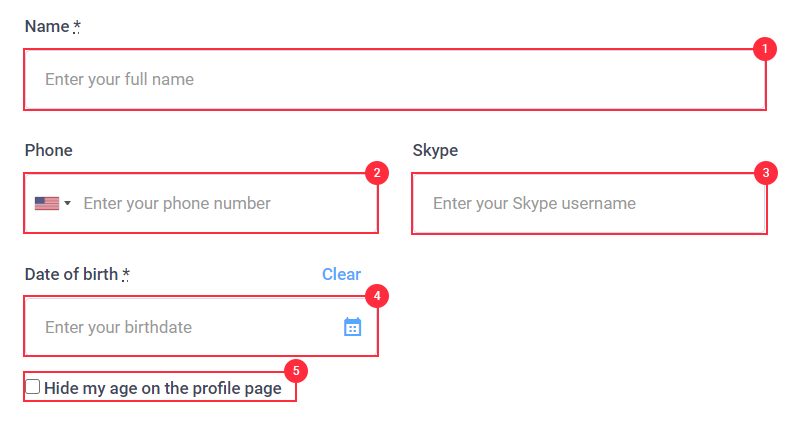The height and width of the screenshot is (435, 788).
Task: Click the red annotation badge numbered 3
Action: 766,173
